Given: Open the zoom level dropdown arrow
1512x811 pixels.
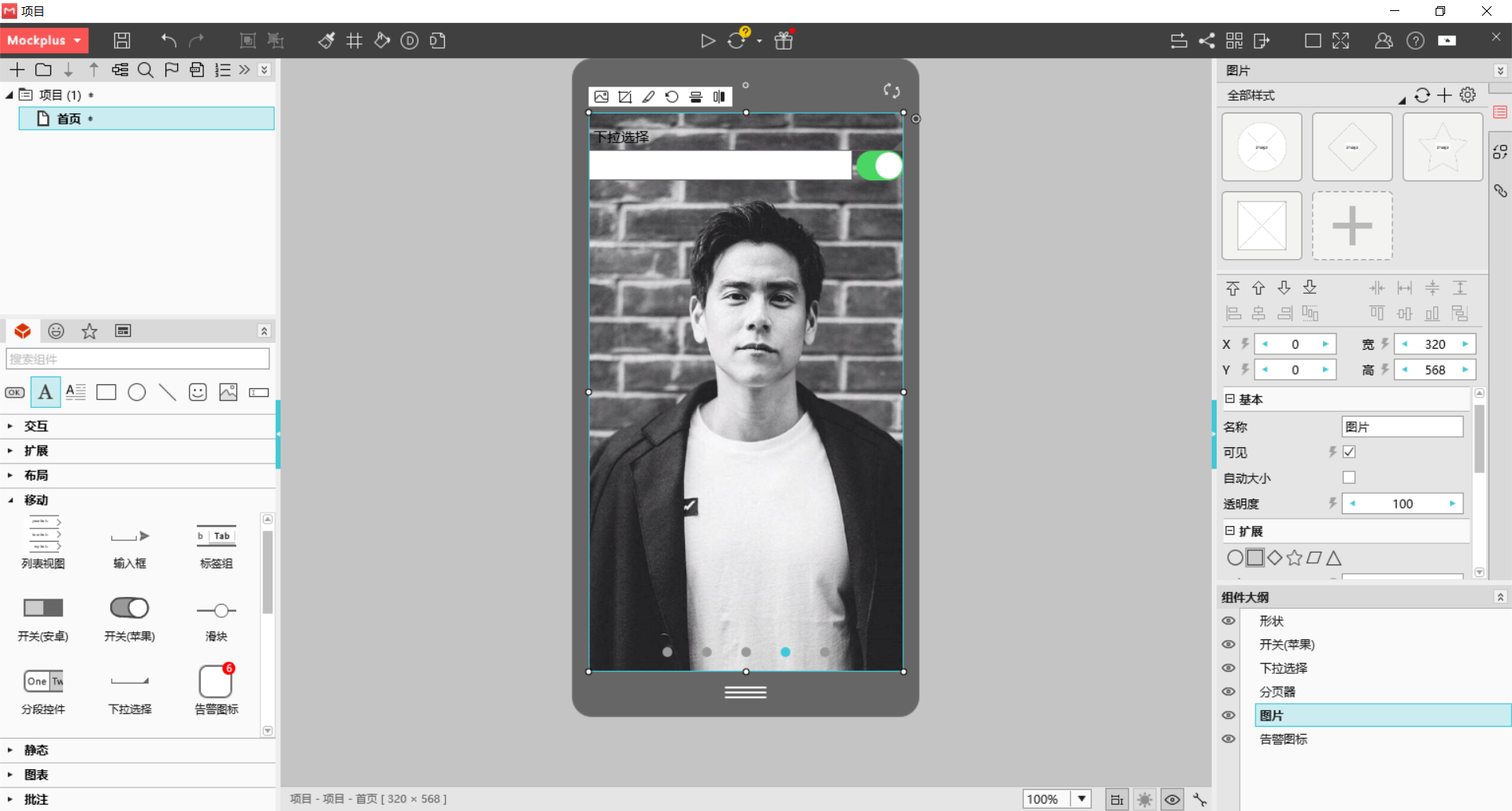Looking at the screenshot, I should click(x=1082, y=799).
